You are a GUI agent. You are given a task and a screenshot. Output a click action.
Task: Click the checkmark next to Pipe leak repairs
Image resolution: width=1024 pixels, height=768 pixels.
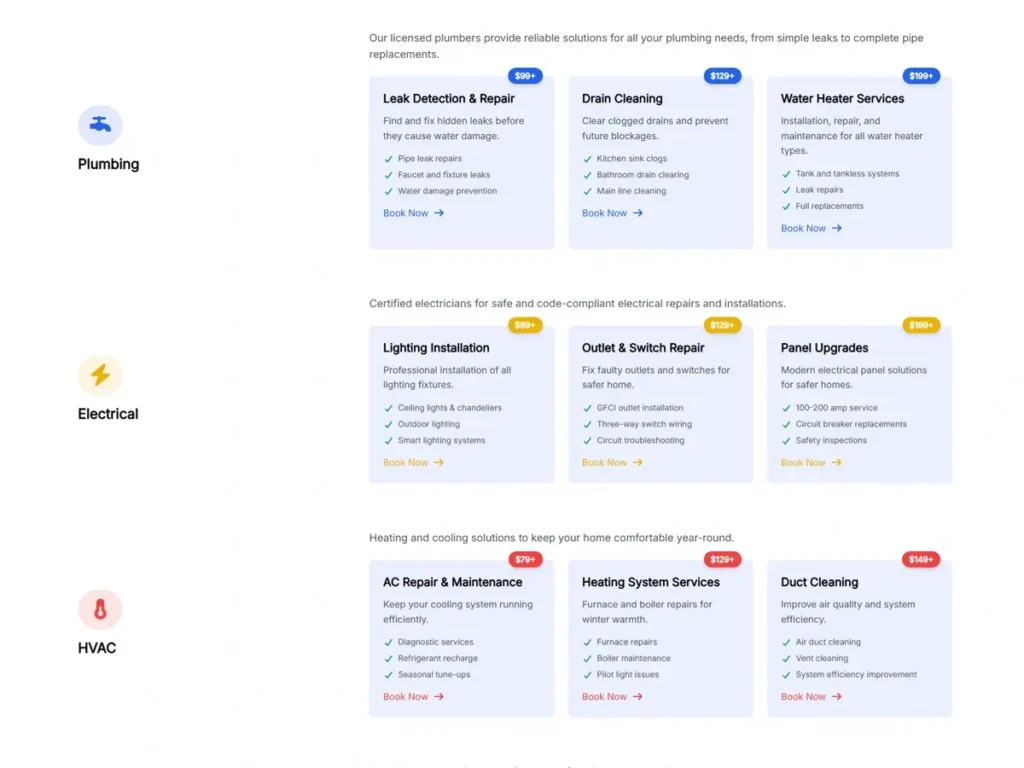click(x=387, y=158)
